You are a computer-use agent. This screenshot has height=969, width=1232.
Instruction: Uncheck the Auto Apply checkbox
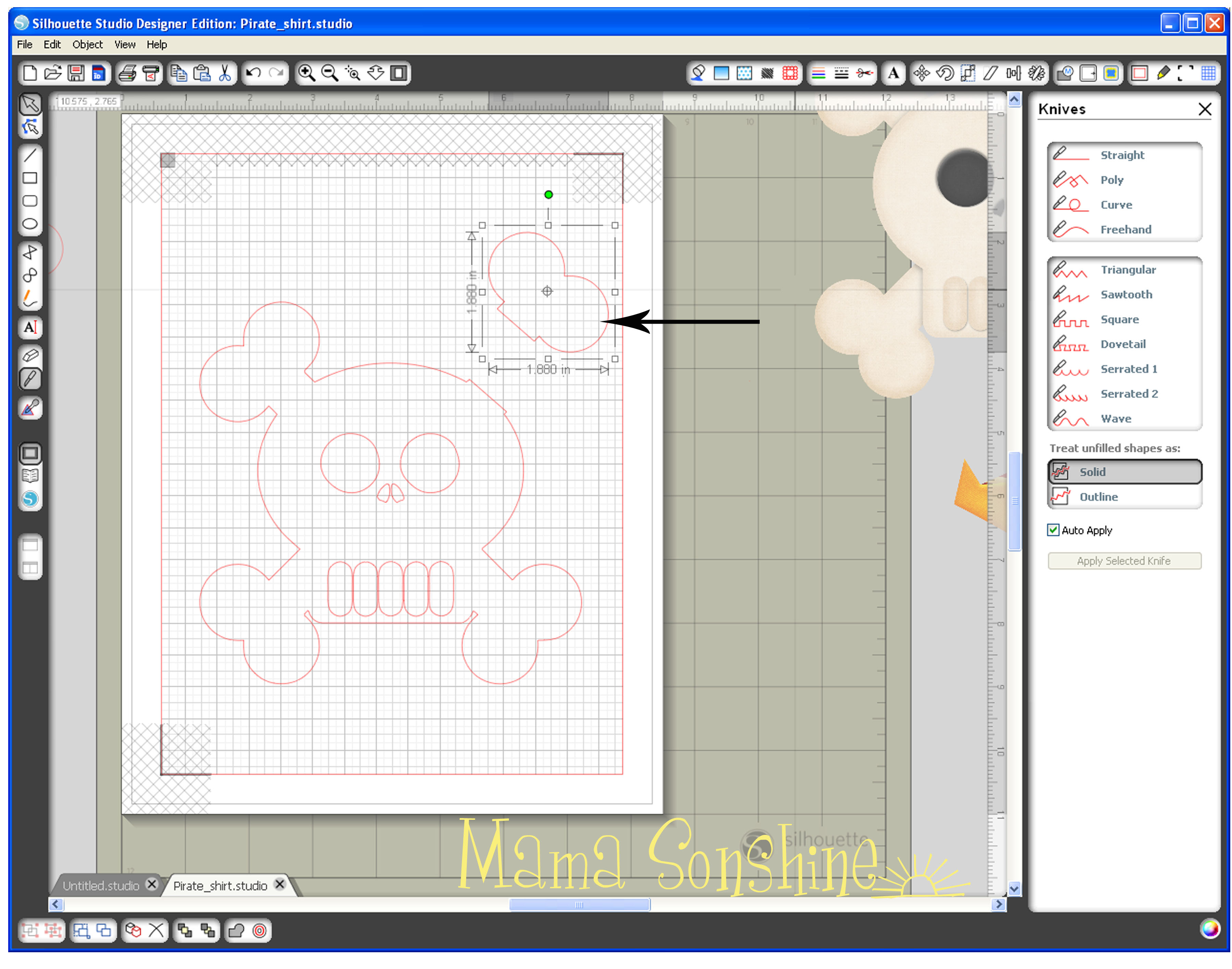click(x=1053, y=530)
